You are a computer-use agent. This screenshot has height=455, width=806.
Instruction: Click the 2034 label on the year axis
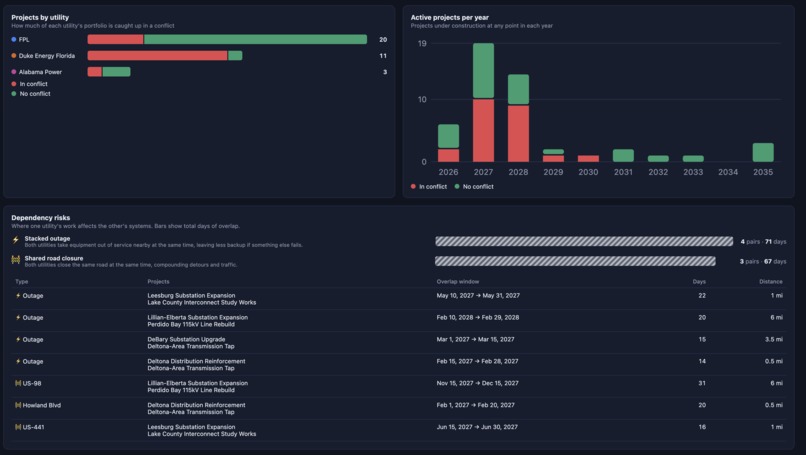click(x=728, y=172)
